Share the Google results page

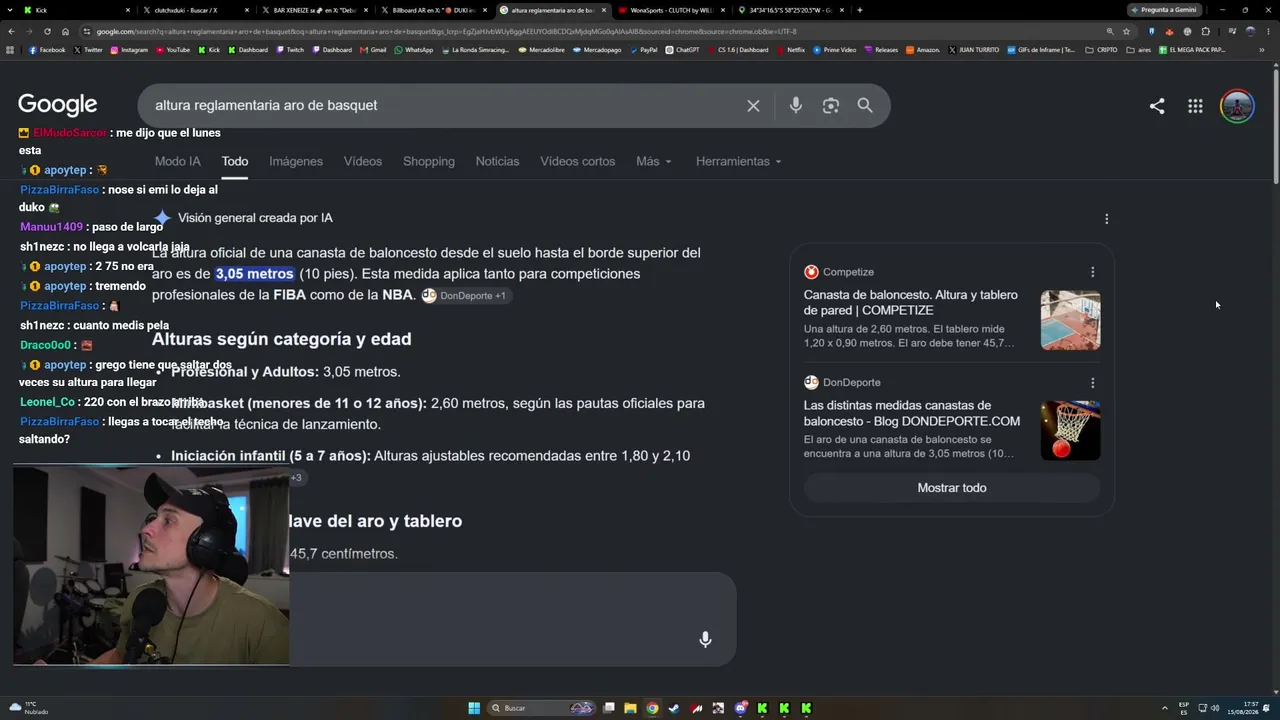1157,106
